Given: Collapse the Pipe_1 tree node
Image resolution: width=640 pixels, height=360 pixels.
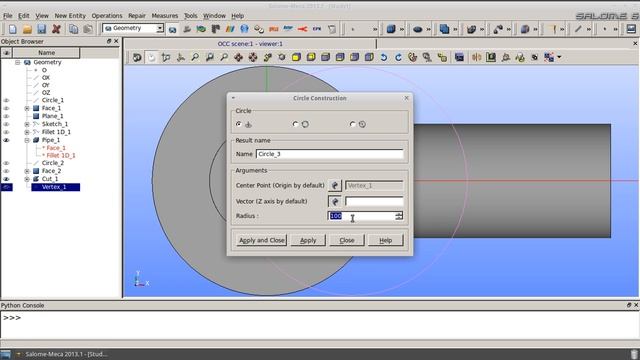Looking at the screenshot, I should click(x=27, y=140).
